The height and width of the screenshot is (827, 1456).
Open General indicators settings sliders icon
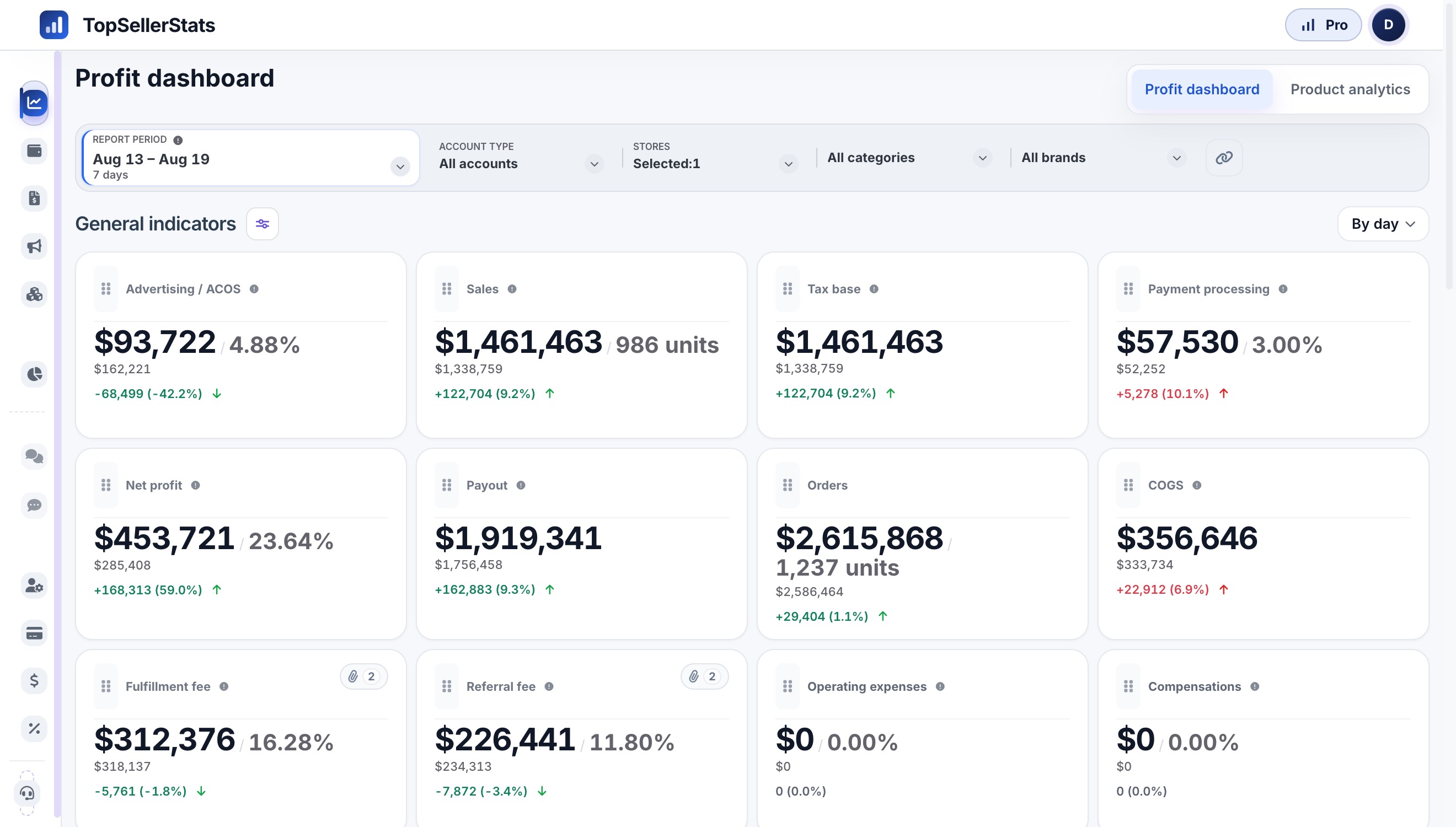(262, 224)
